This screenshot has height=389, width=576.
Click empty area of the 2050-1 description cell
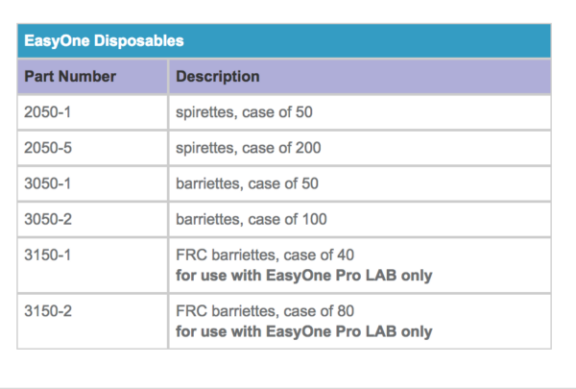[x=432, y=112]
